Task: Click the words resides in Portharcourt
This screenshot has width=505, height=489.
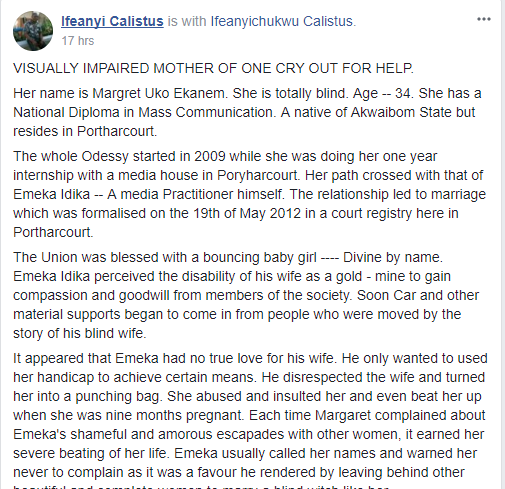Action: [84, 131]
